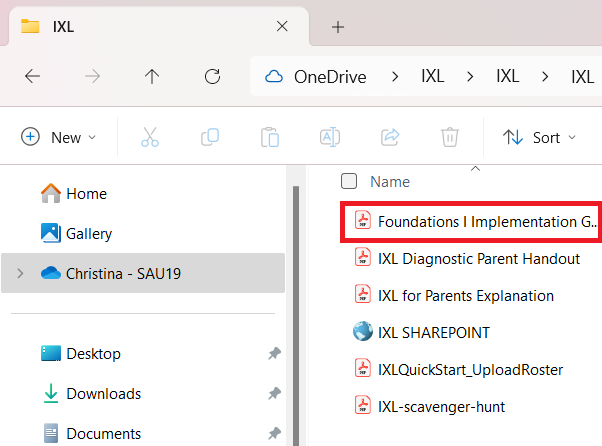602x446 pixels.
Task: Click PDF icon of IXL Diagnostic Parent Handout
Action: [362, 257]
